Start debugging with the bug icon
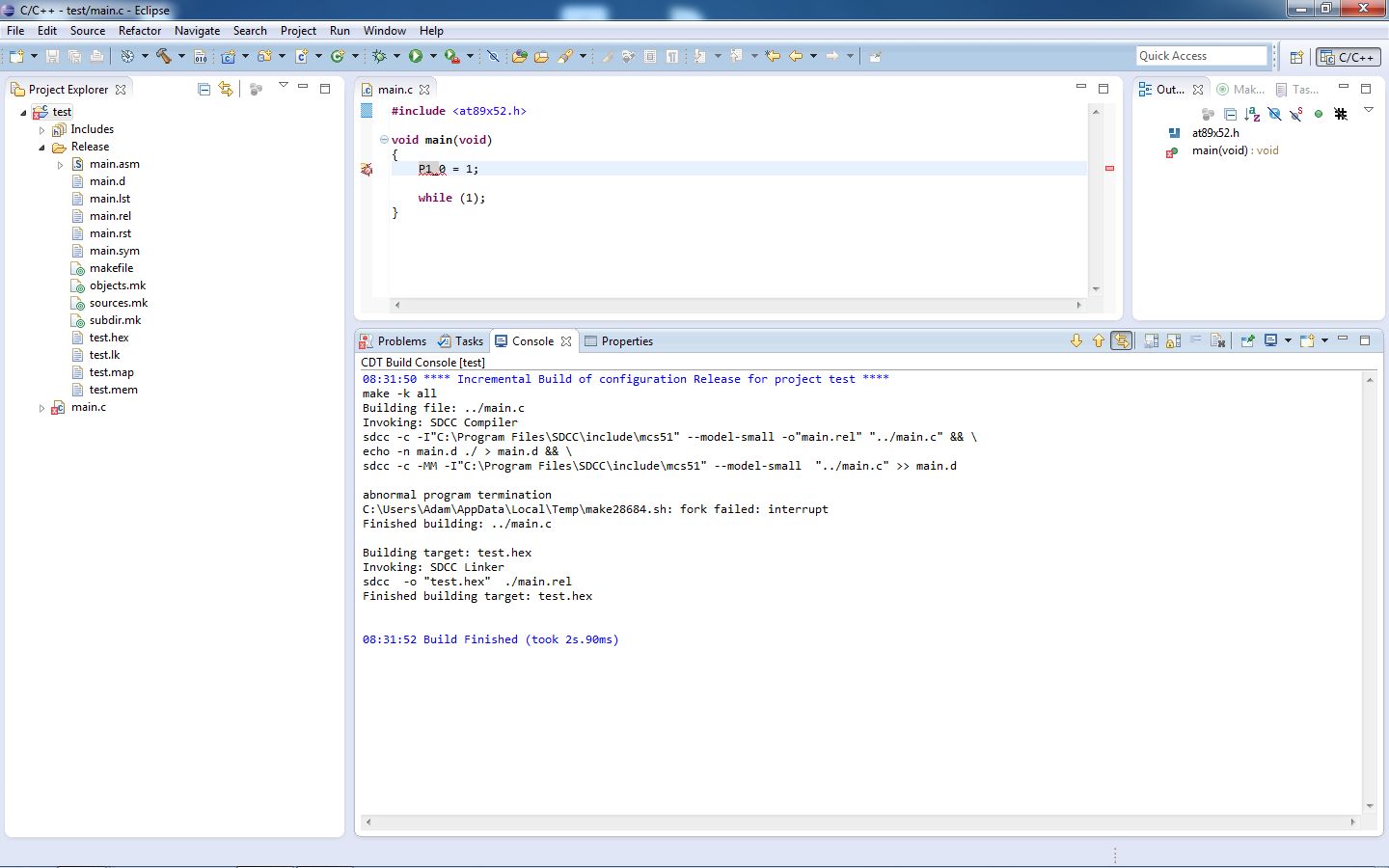 point(379,56)
